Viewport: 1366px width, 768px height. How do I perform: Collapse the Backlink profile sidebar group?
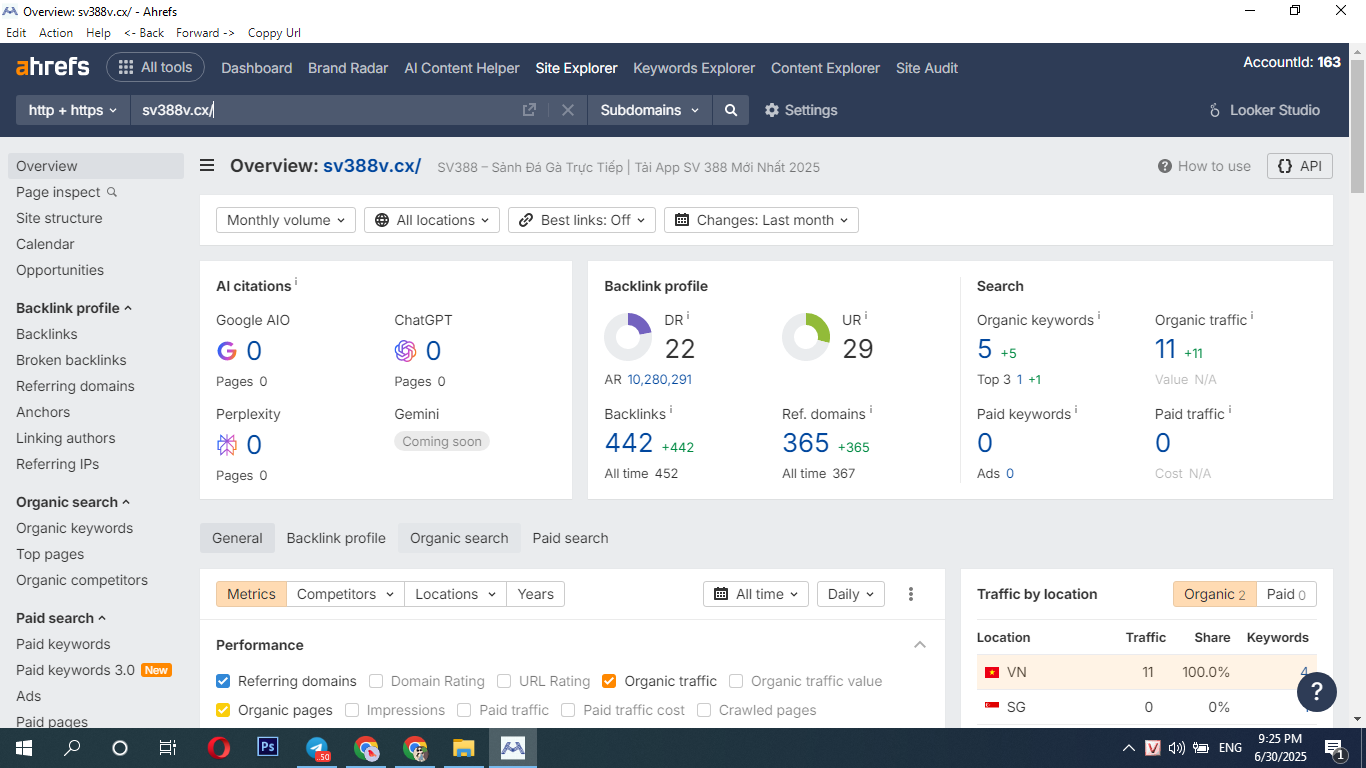coord(74,308)
